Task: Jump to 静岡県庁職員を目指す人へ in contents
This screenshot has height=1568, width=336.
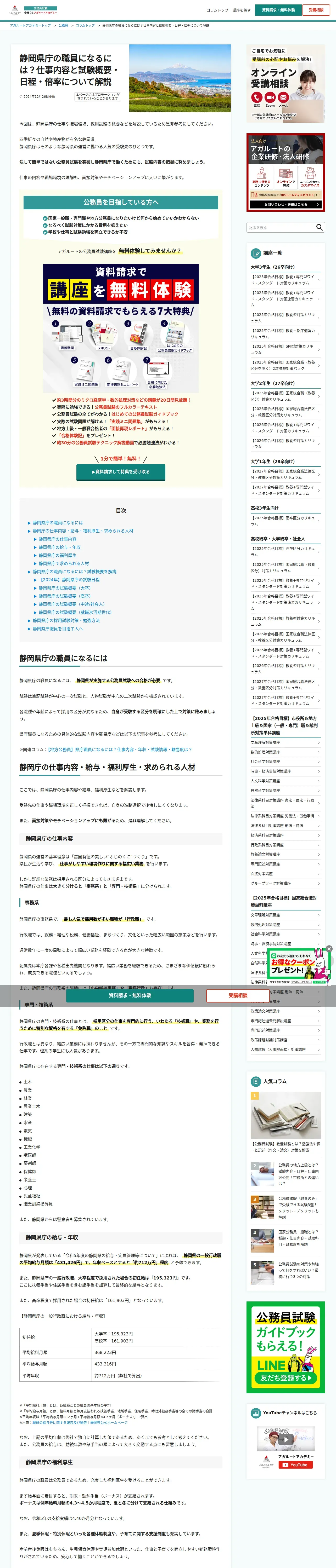Action: coord(58,629)
